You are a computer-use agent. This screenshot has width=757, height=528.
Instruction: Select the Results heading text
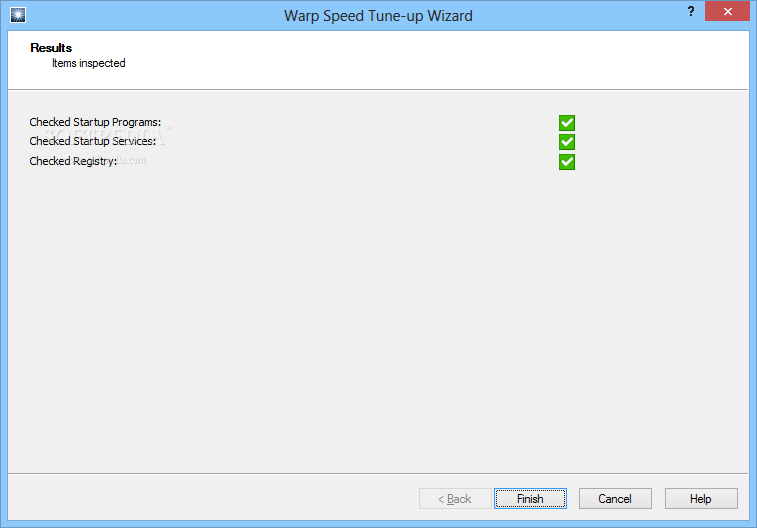pos(51,48)
